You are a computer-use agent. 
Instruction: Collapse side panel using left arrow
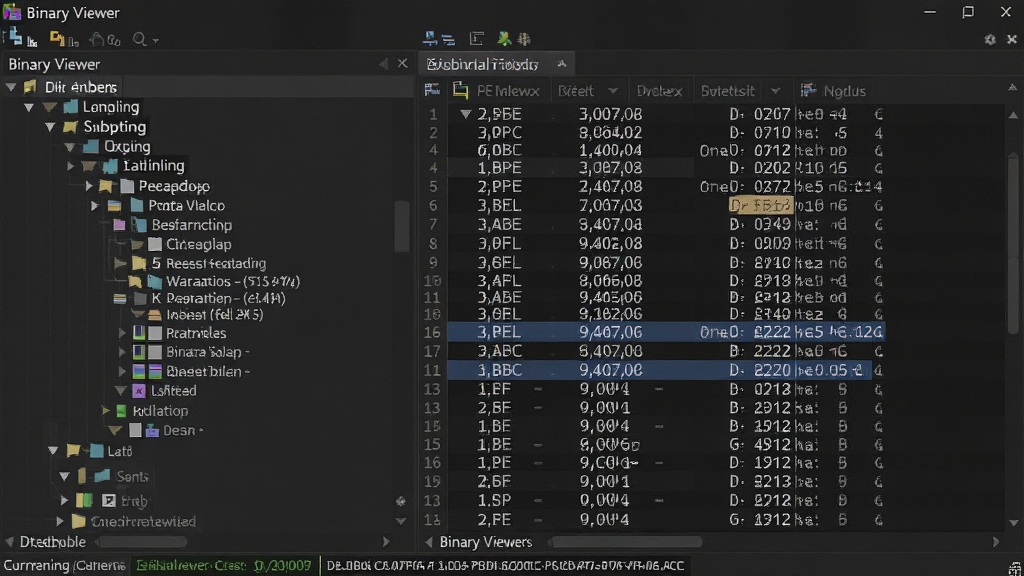[383, 64]
